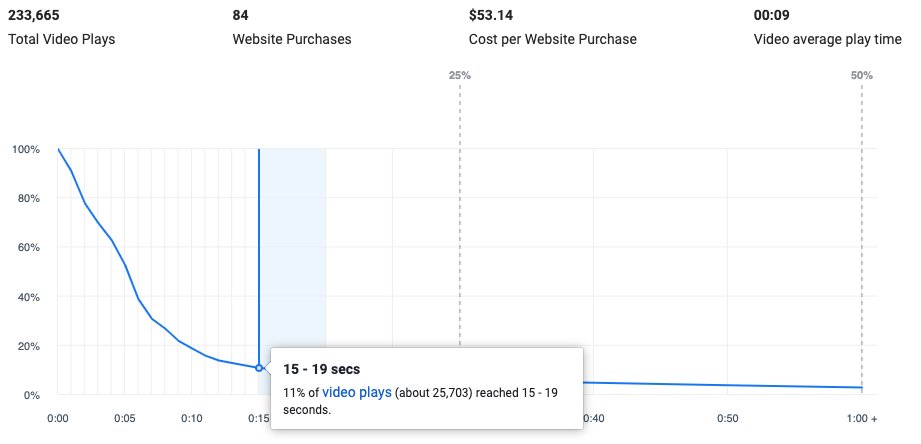Click the light blue 15-19 secs band
Image resolution: width=921 pixels, height=444 pixels.
[x=294, y=250]
